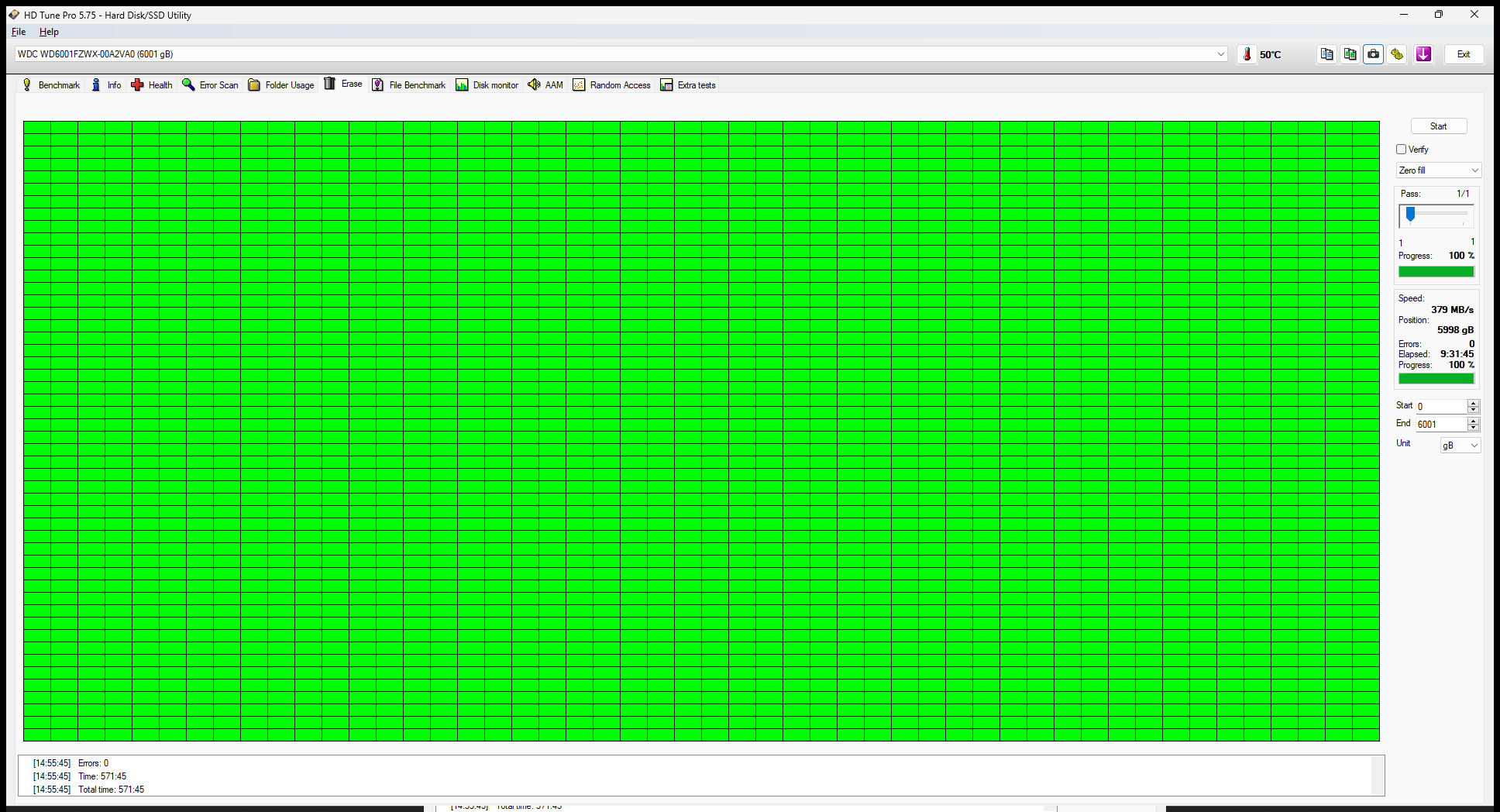Enable the Verify checkbox
This screenshot has width=1500, height=812.
click(x=1402, y=150)
